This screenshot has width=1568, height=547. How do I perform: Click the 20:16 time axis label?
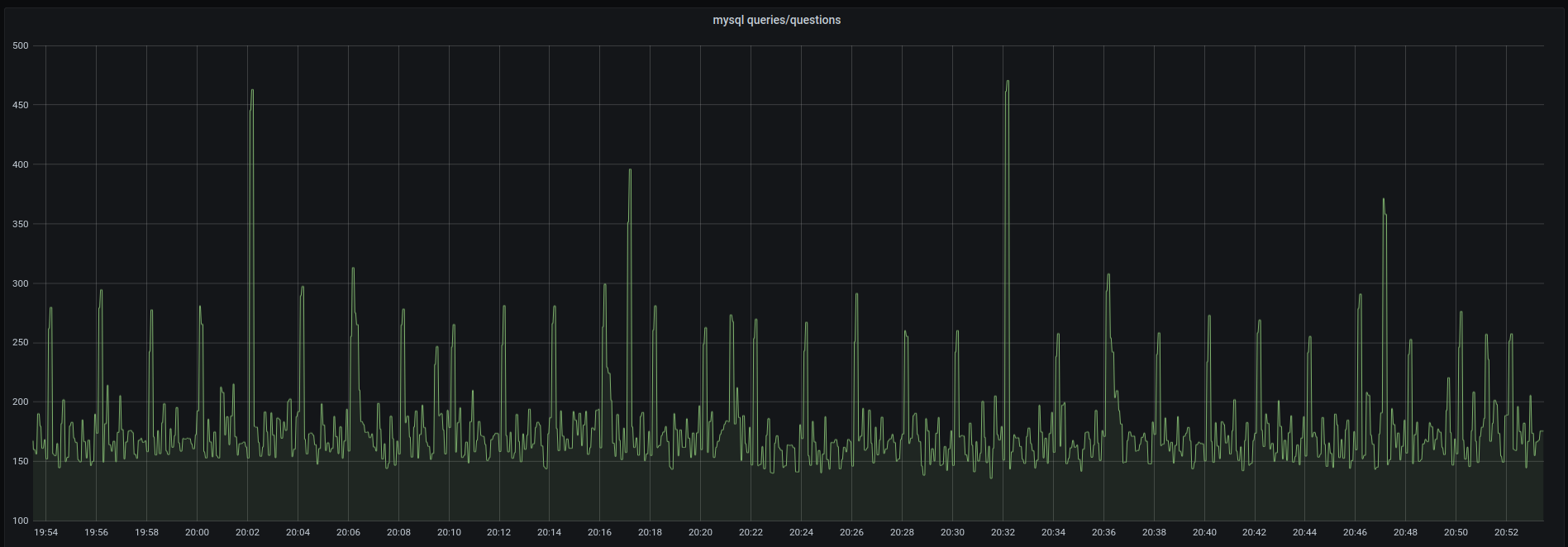[x=599, y=532]
